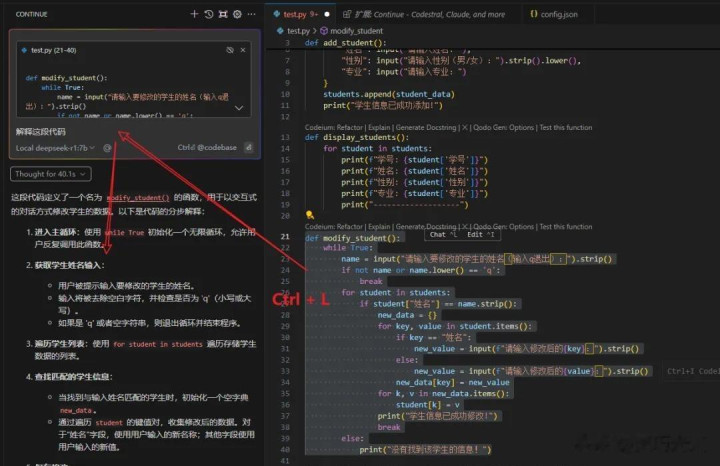Click the 获取学生姓名输入 heading in chat reply

(69, 265)
